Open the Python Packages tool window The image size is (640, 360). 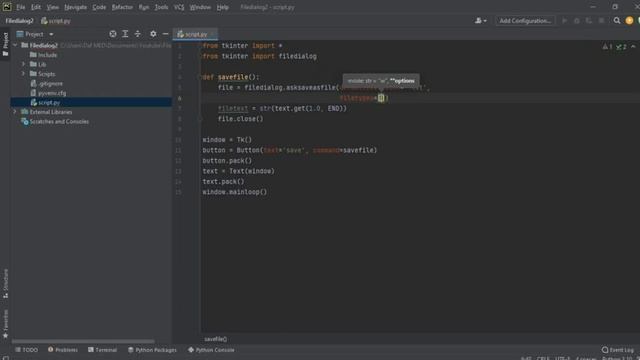152,350
